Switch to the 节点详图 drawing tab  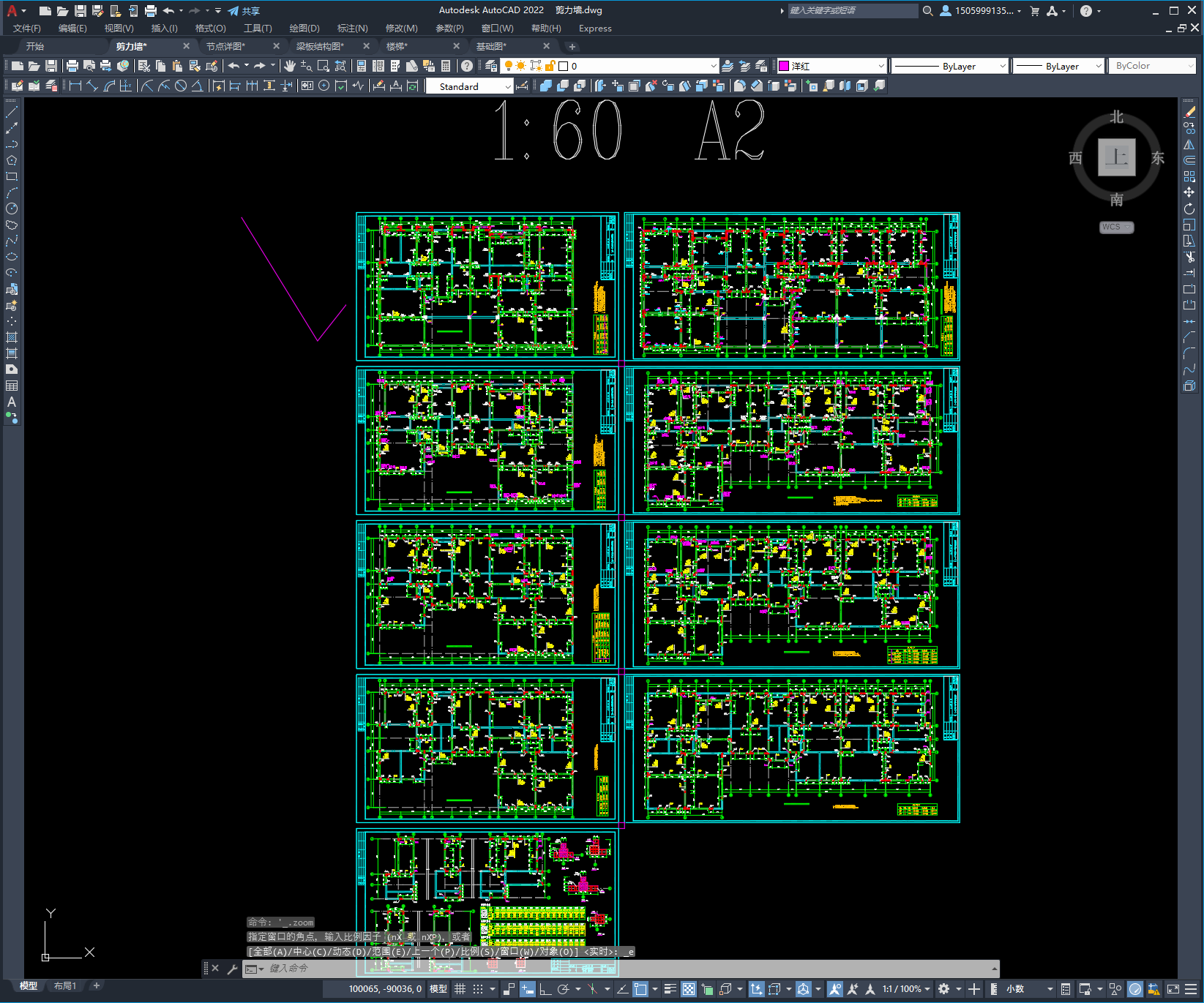[x=225, y=46]
